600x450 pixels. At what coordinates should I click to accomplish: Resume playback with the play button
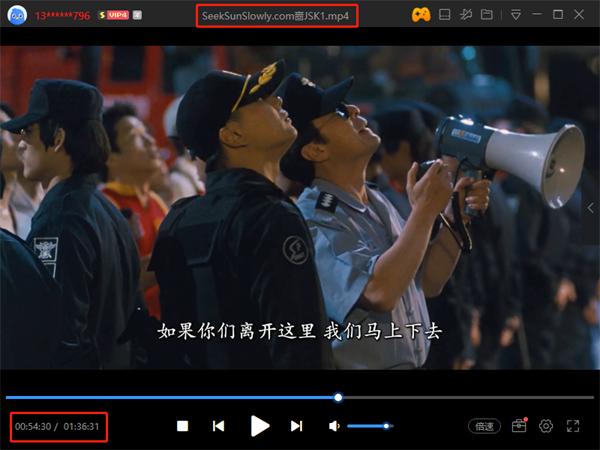260,426
